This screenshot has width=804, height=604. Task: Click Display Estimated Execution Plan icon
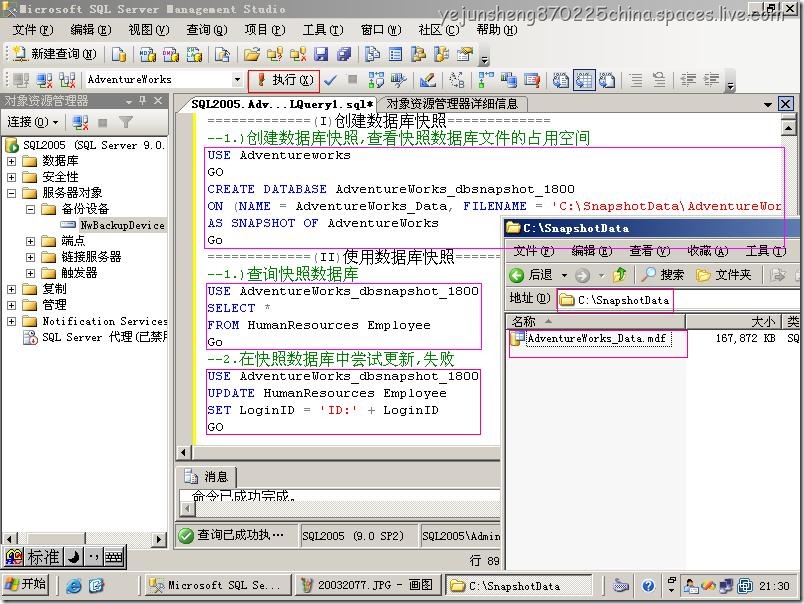[x=376, y=80]
